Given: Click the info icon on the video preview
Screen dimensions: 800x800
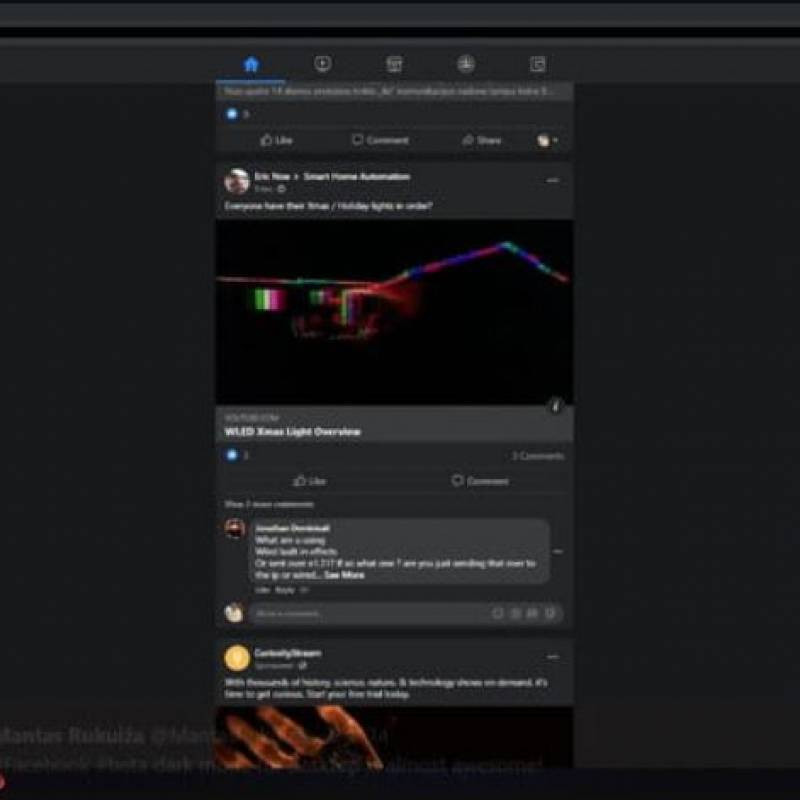Looking at the screenshot, I should 556,406.
